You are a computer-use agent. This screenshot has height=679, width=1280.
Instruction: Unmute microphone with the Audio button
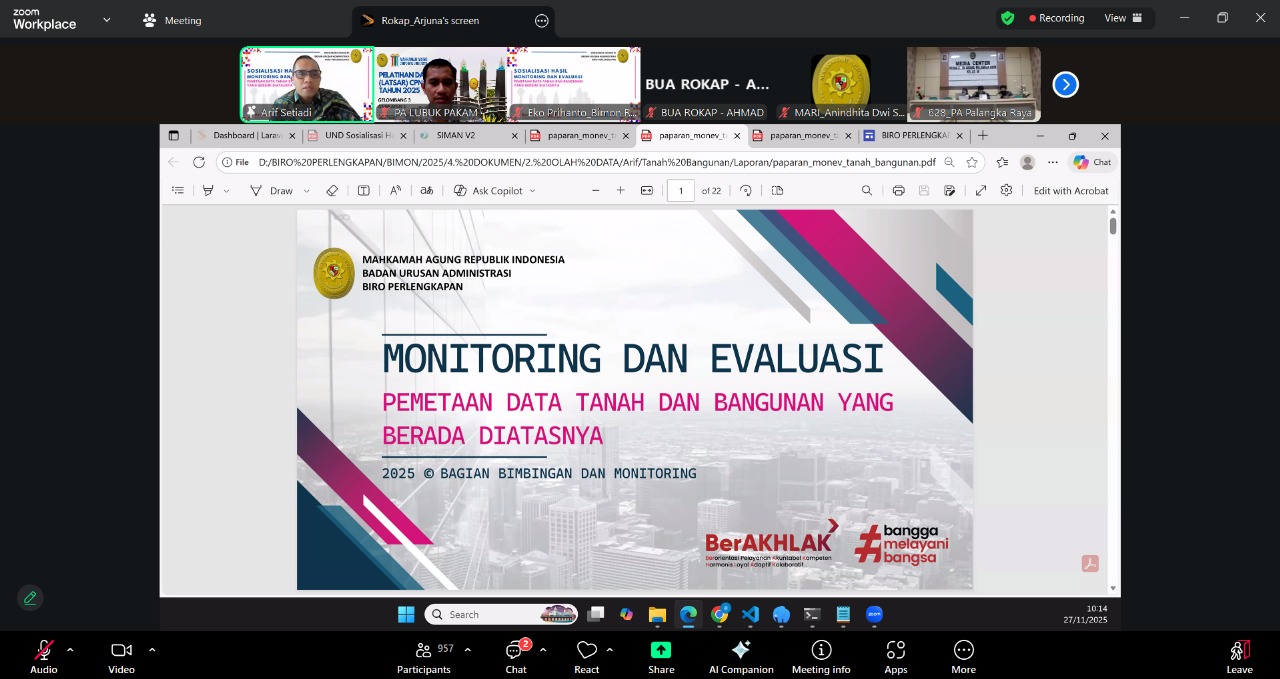pyautogui.click(x=43, y=656)
